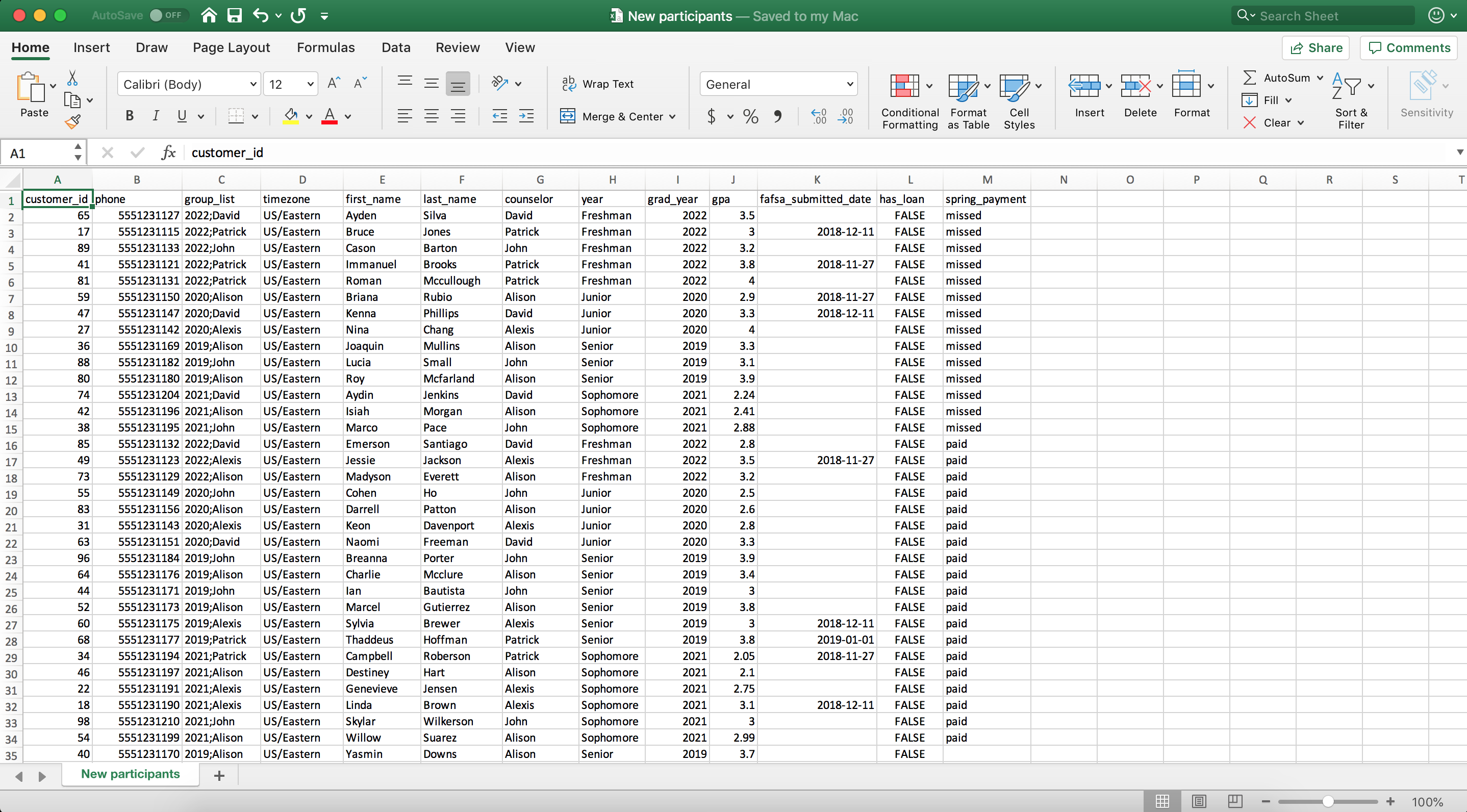Click Merge & Center button
The height and width of the screenshot is (812, 1467).
[611, 117]
